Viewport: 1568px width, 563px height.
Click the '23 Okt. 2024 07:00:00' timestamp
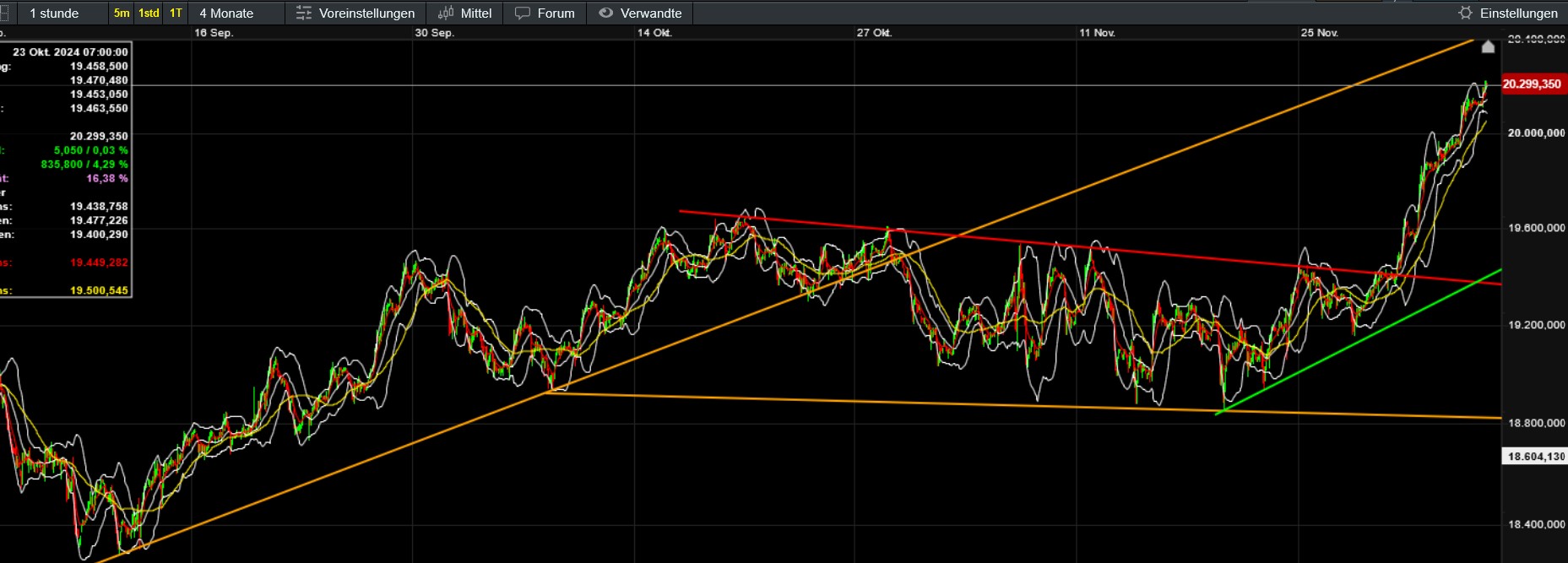tap(70, 51)
